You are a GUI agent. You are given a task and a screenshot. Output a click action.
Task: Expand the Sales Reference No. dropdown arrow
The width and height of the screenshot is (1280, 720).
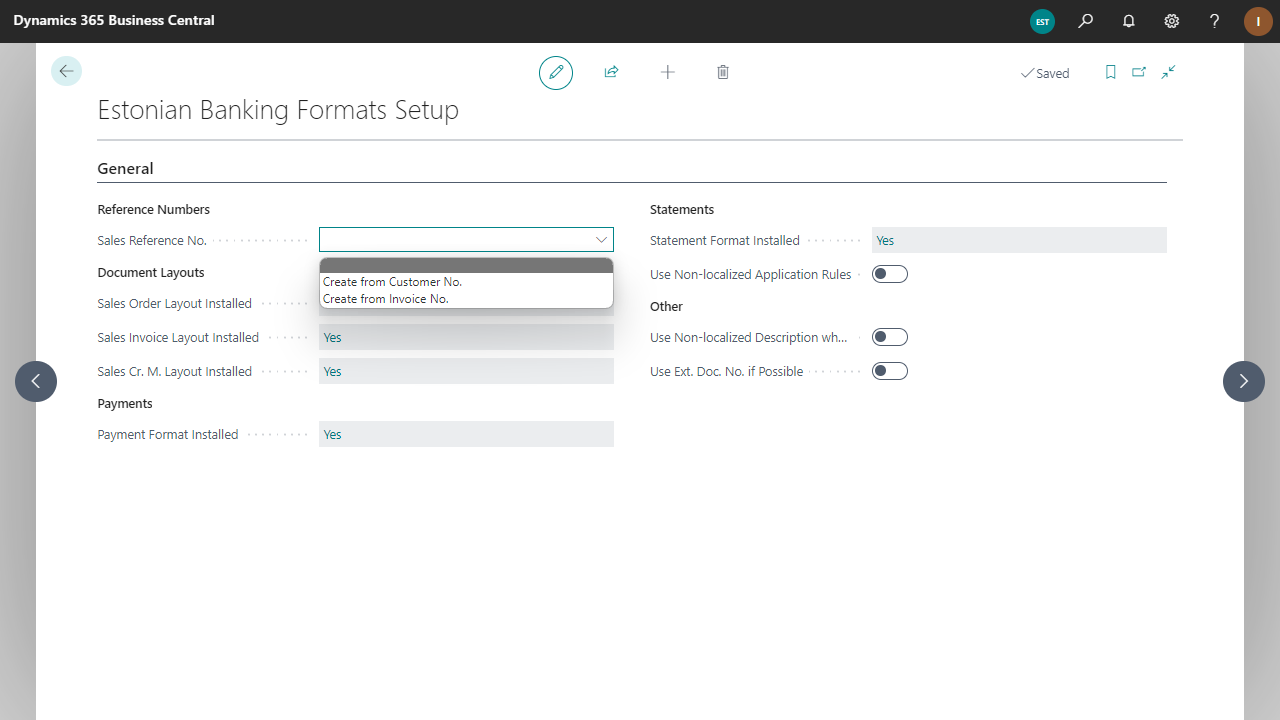point(601,240)
